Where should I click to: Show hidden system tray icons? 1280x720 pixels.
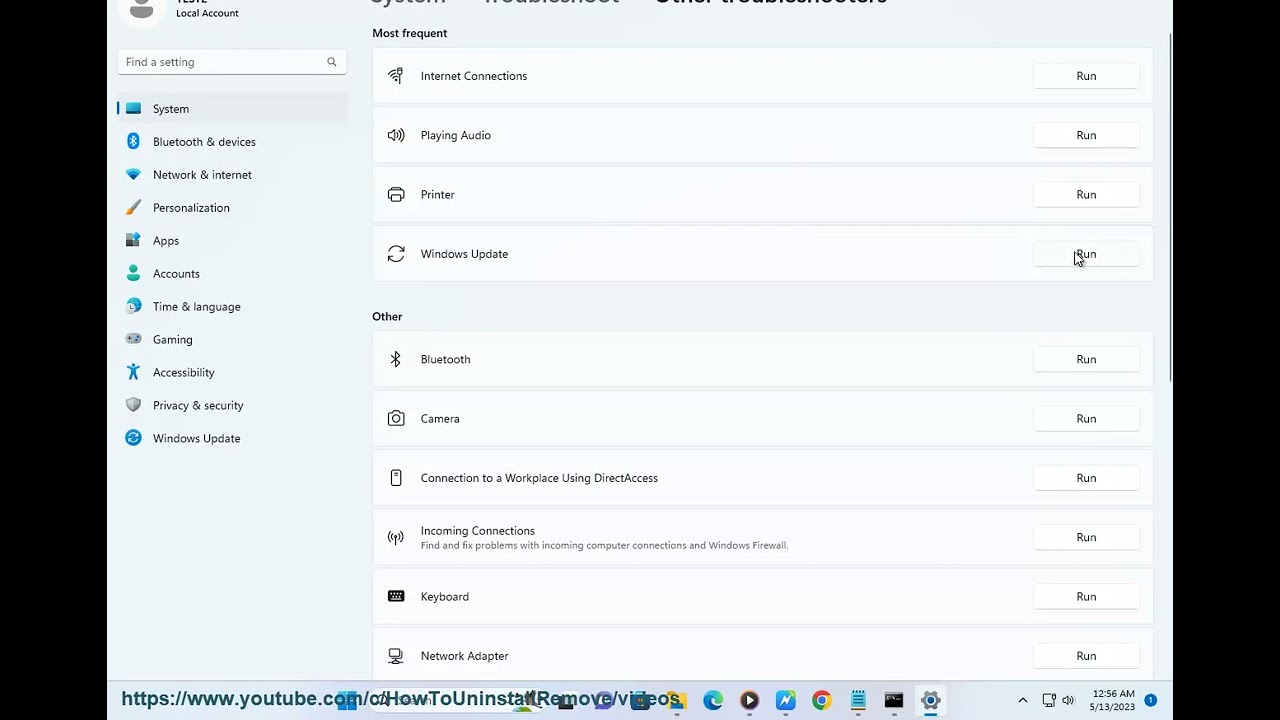1022,701
